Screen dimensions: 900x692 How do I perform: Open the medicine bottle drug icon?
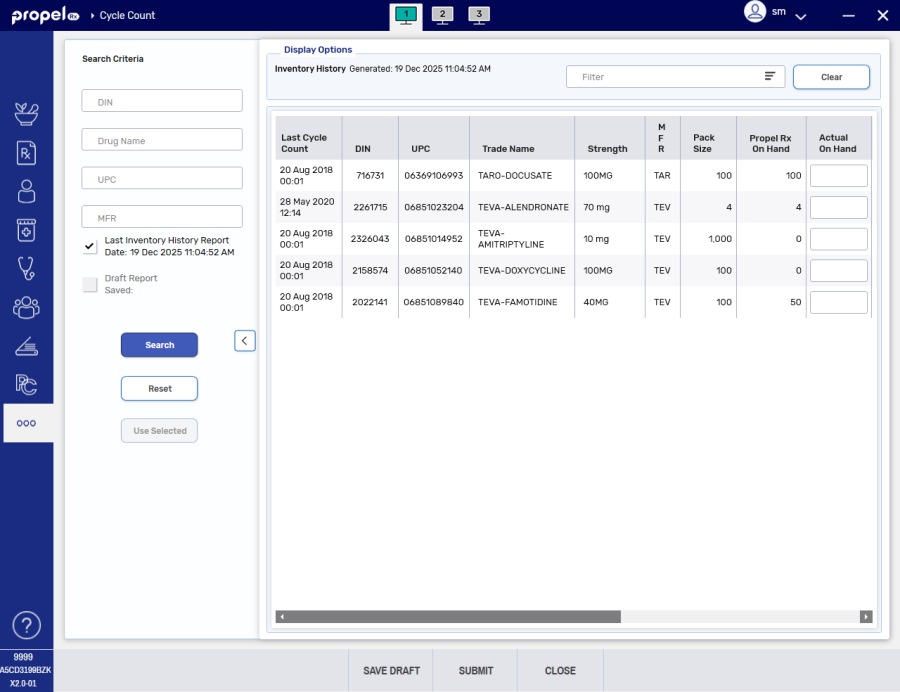click(x=26, y=229)
